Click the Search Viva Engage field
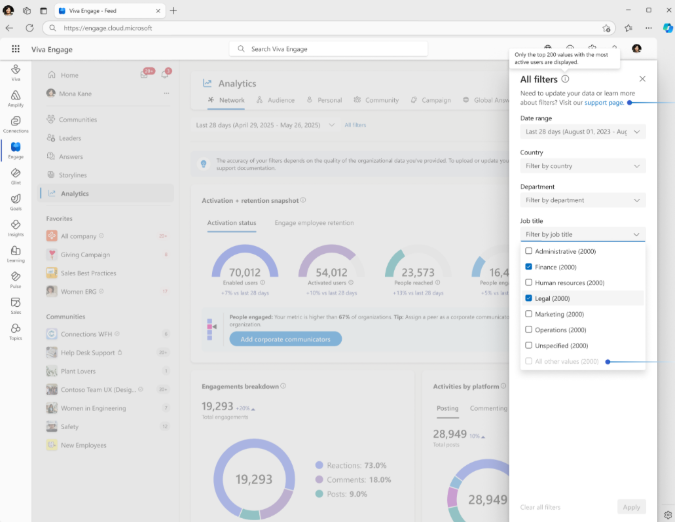Image resolution: width=675 pixels, height=522 pixels. pos(328,49)
